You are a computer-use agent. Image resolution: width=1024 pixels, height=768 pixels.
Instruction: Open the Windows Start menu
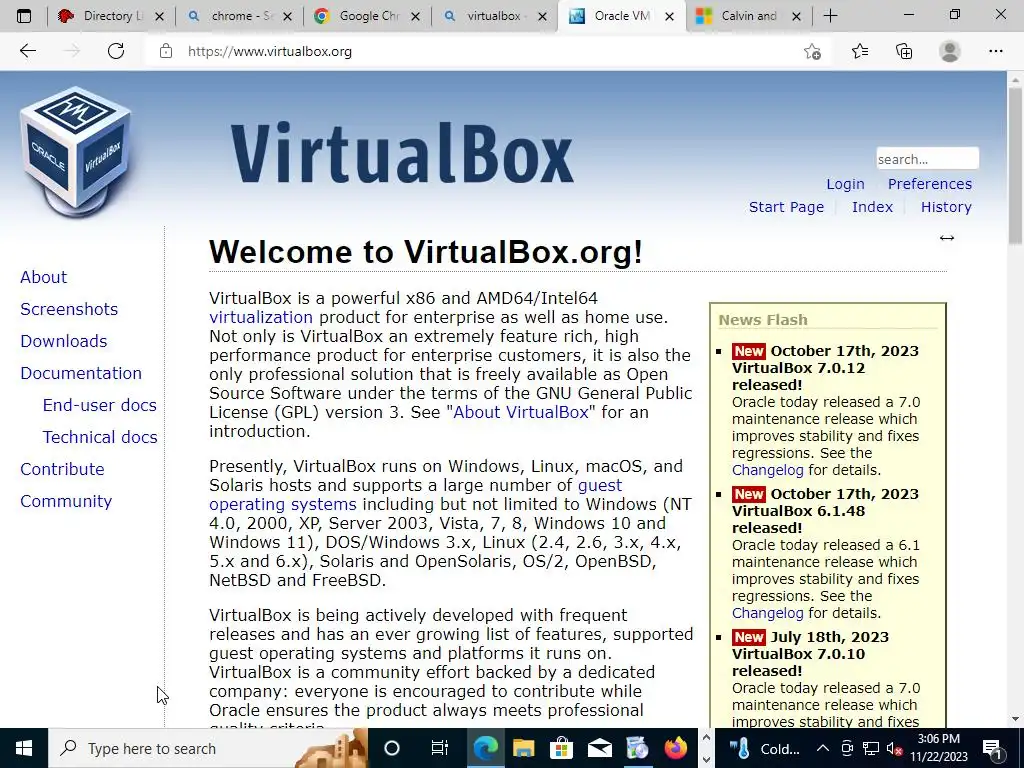[x=24, y=748]
